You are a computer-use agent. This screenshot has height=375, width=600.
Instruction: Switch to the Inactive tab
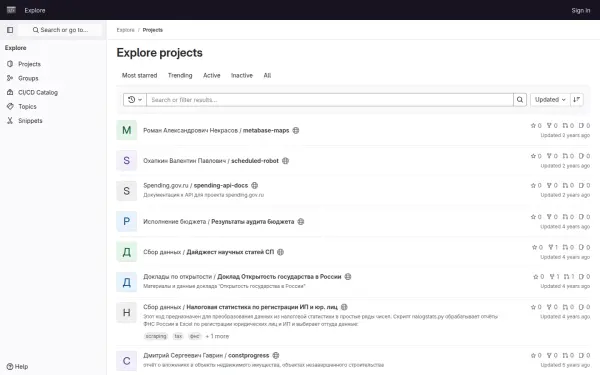(x=242, y=75)
